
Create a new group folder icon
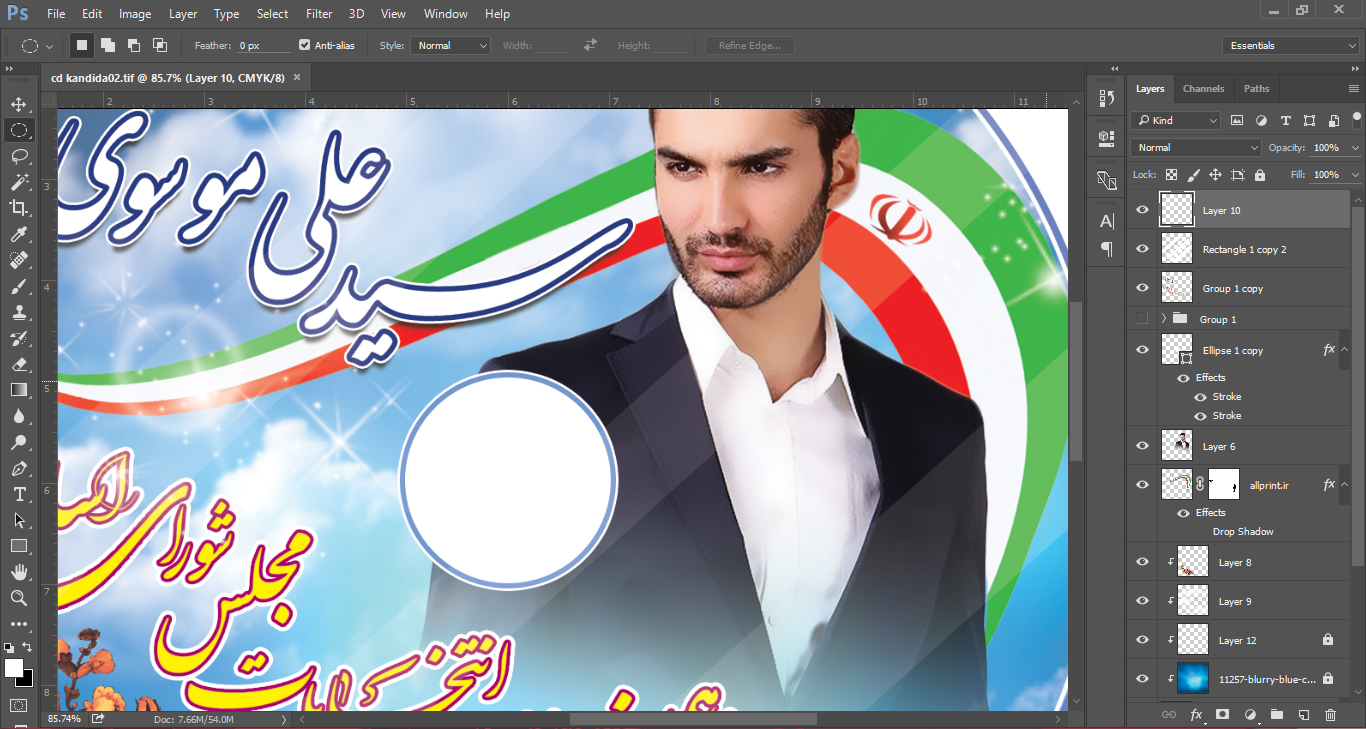pos(1276,715)
